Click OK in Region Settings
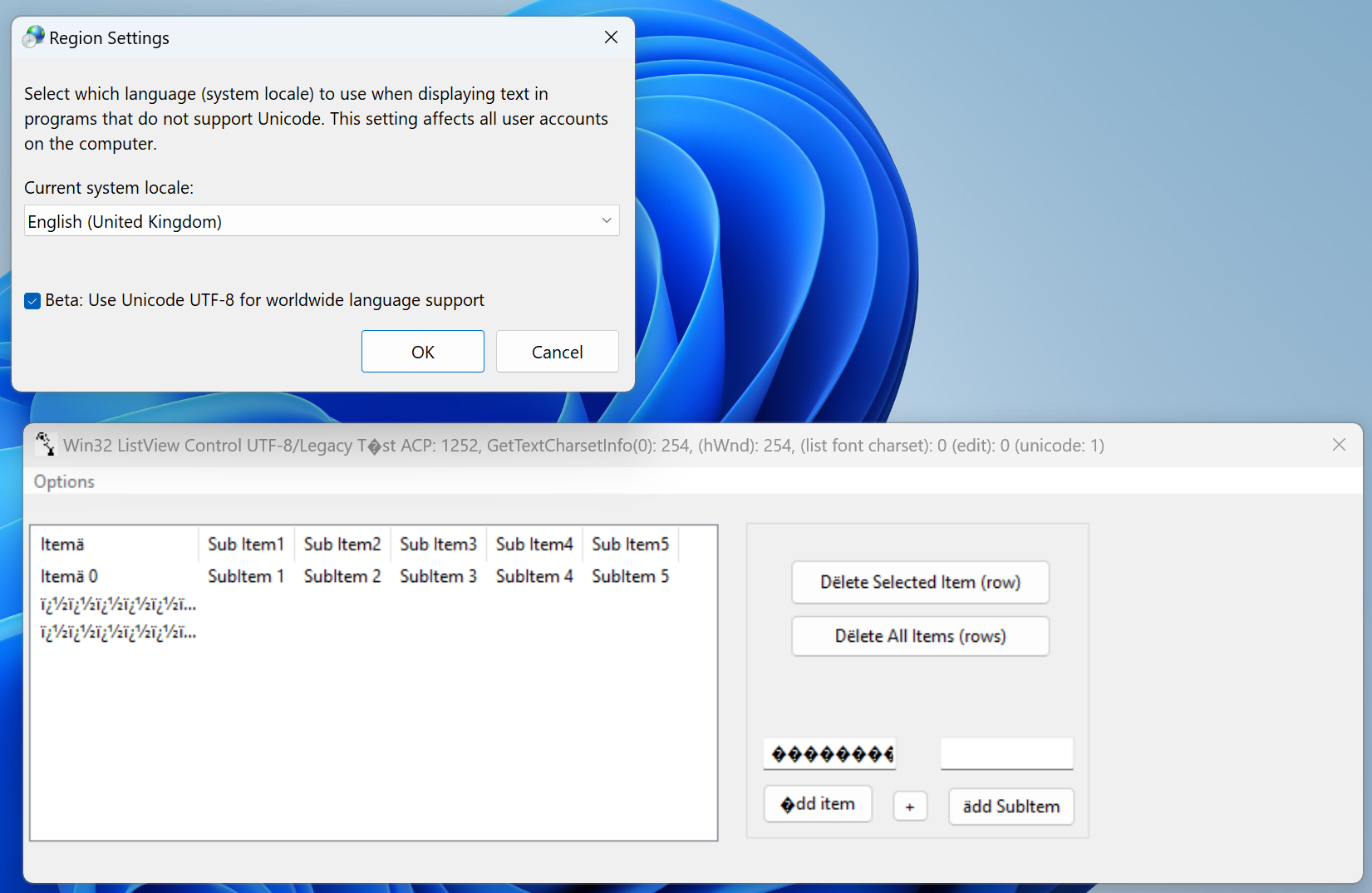This screenshot has width=1372, height=893. point(423,352)
